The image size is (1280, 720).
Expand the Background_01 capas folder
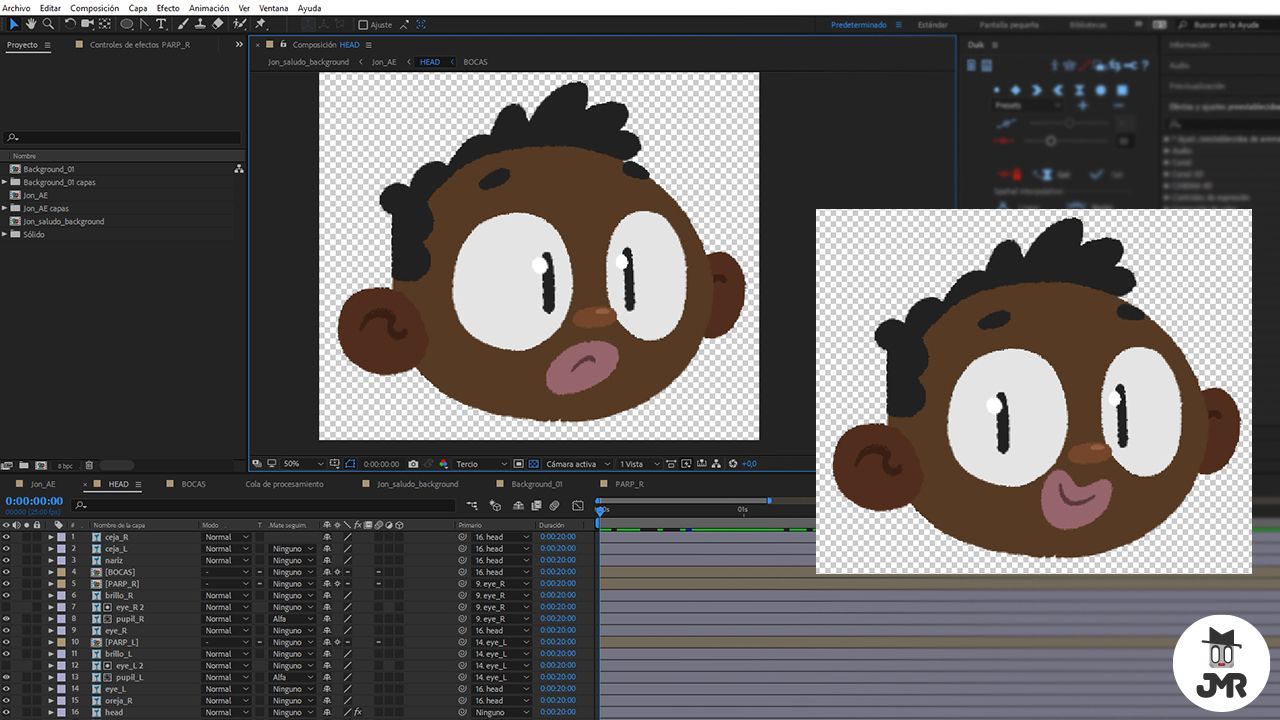pyautogui.click(x=5, y=182)
